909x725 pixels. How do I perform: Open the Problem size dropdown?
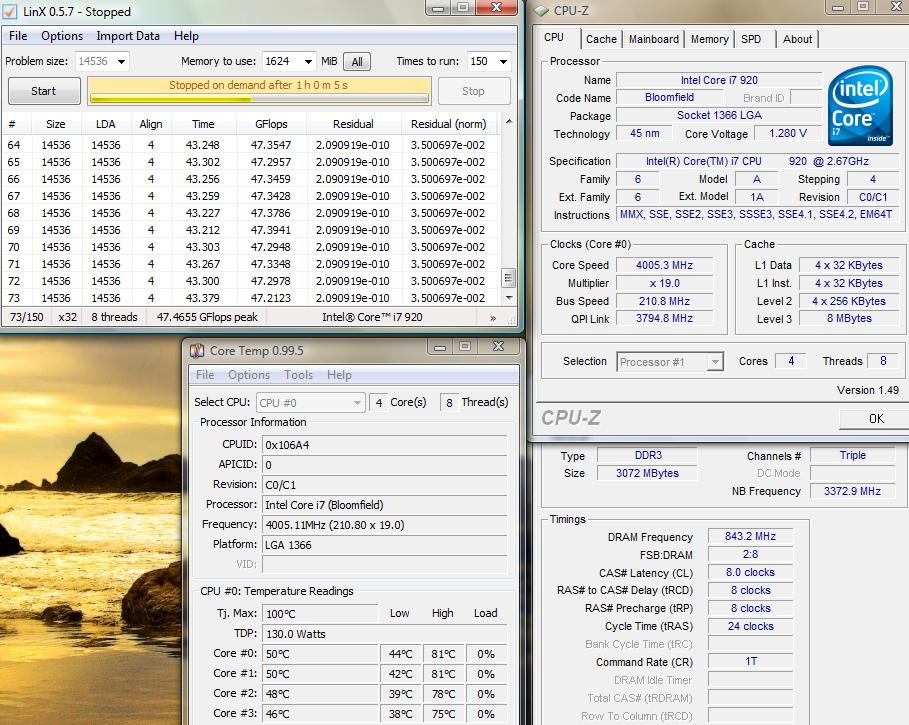[102, 62]
